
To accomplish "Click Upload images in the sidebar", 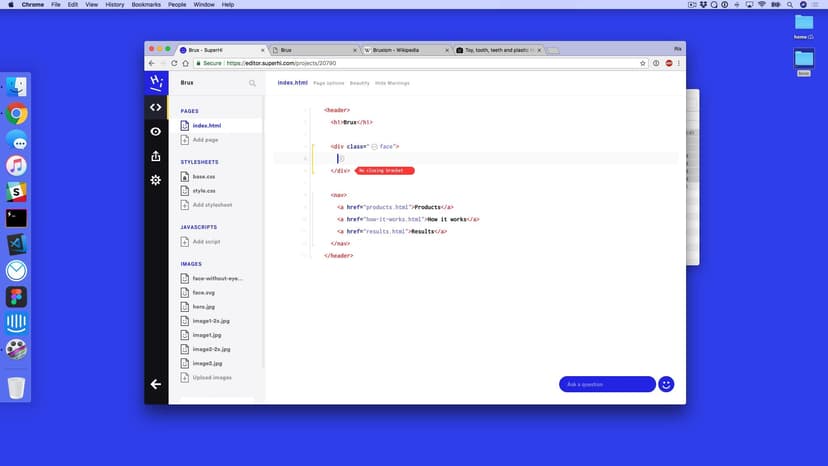I will [x=211, y=377].
